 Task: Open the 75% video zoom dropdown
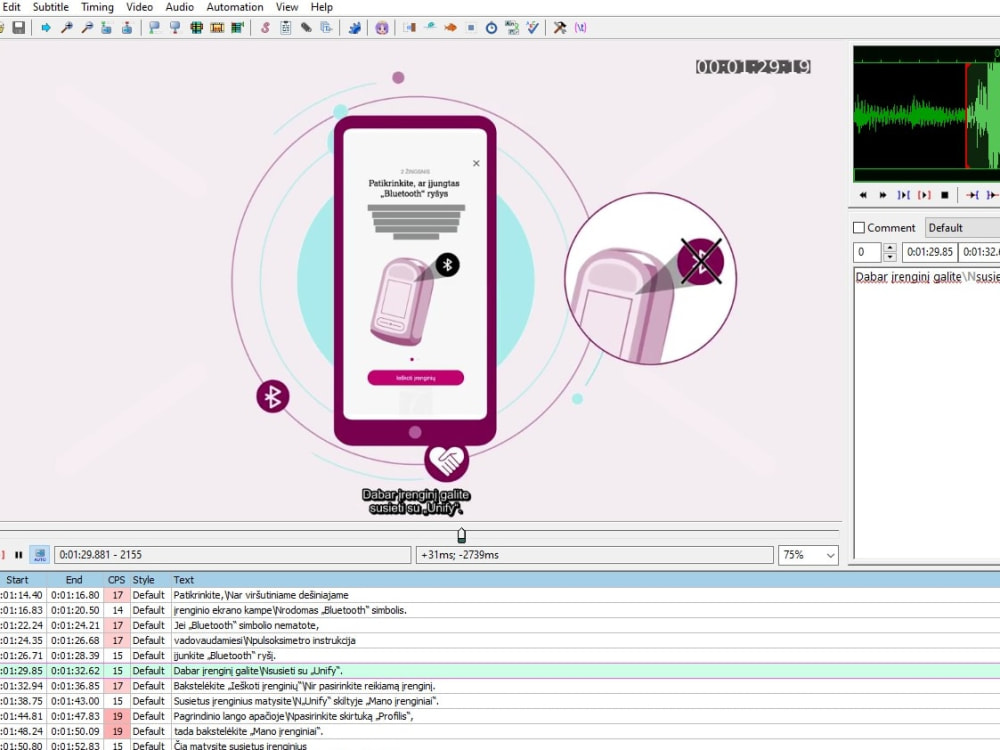807,555
